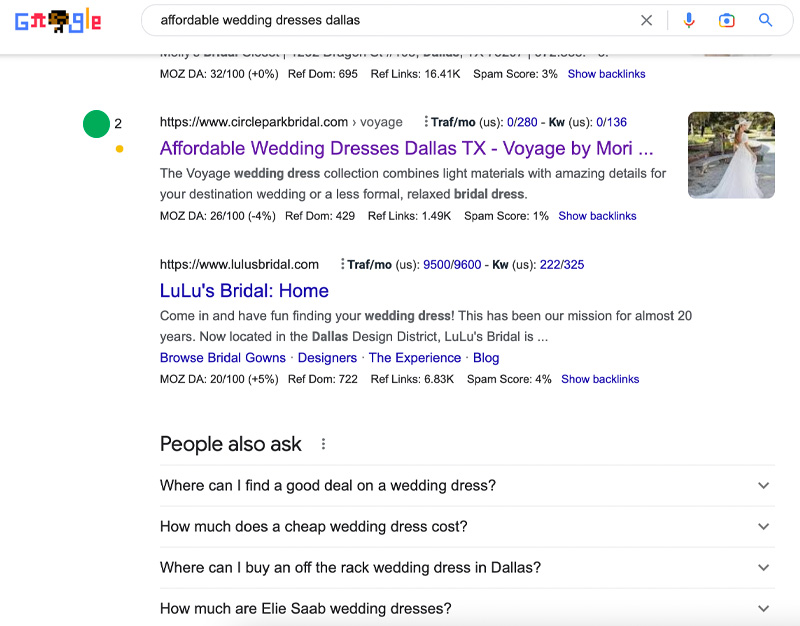Click the green circle rank indicator
800x626 pixels.
pos(96,124)
